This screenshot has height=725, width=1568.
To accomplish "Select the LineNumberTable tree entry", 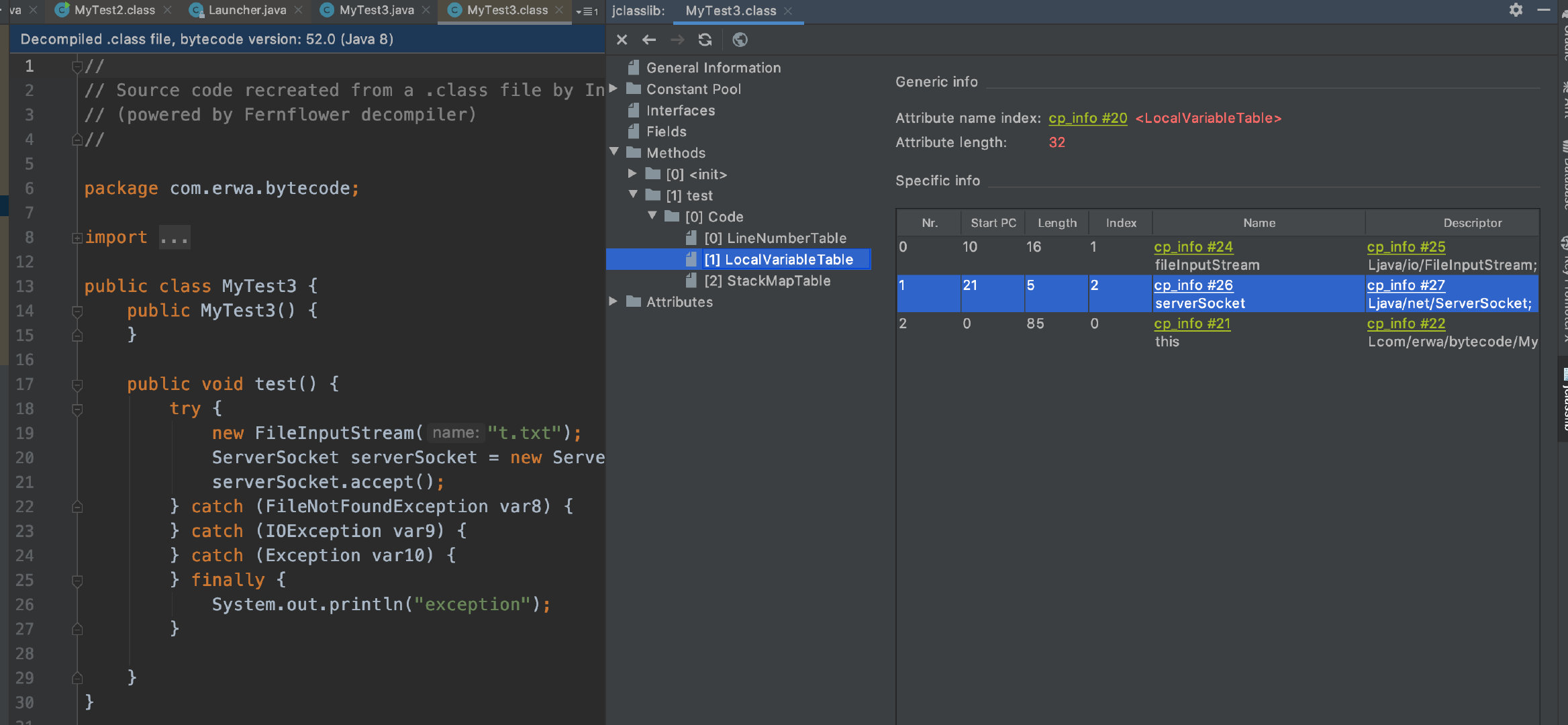I will click(x=786, y=237).
